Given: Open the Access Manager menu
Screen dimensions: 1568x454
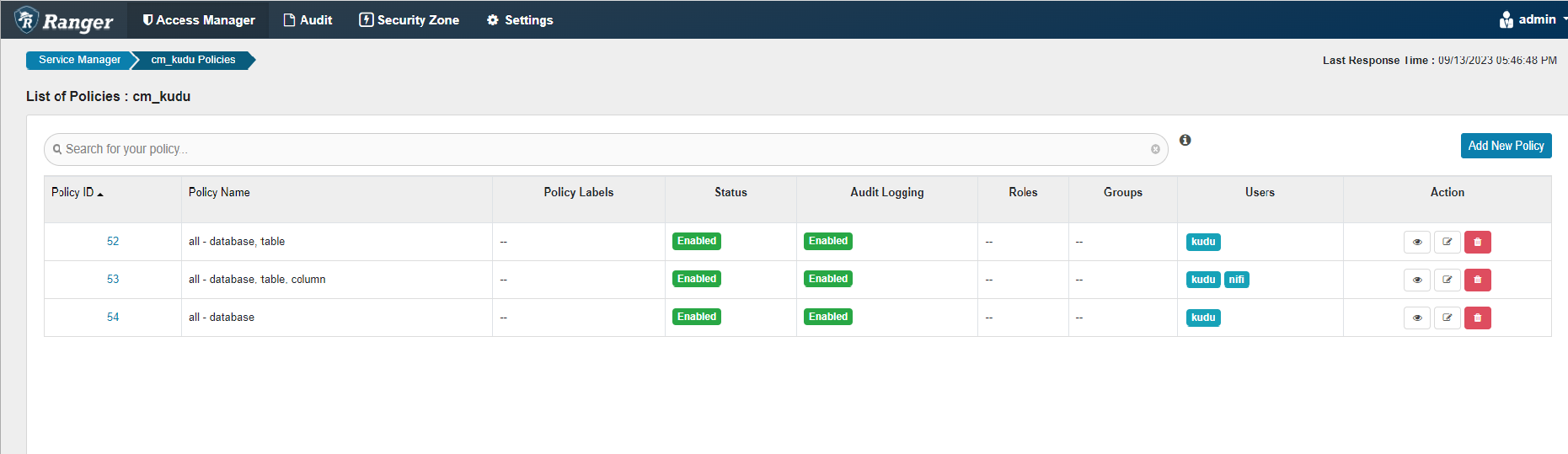Looking at the screenshot, I should point(198,19).
